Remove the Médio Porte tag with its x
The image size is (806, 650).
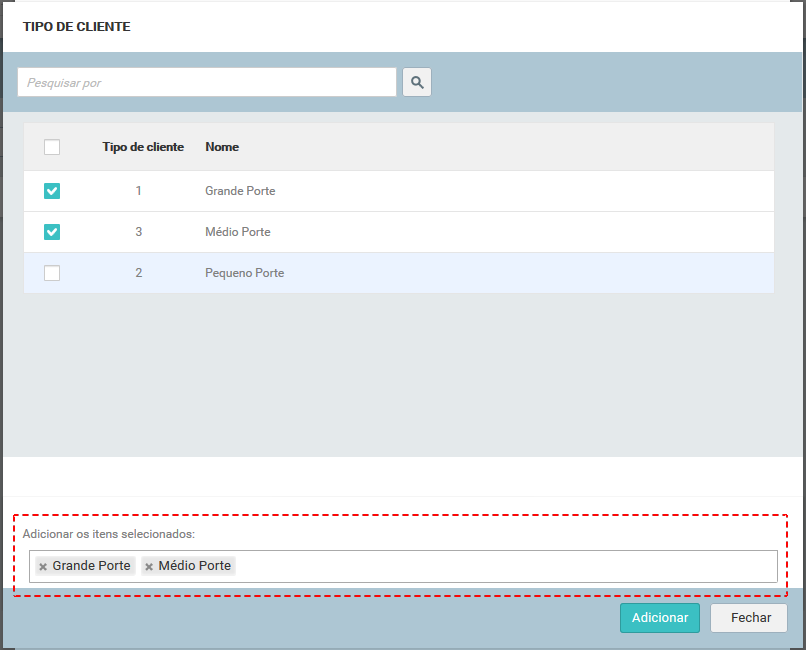click(149, 567)
